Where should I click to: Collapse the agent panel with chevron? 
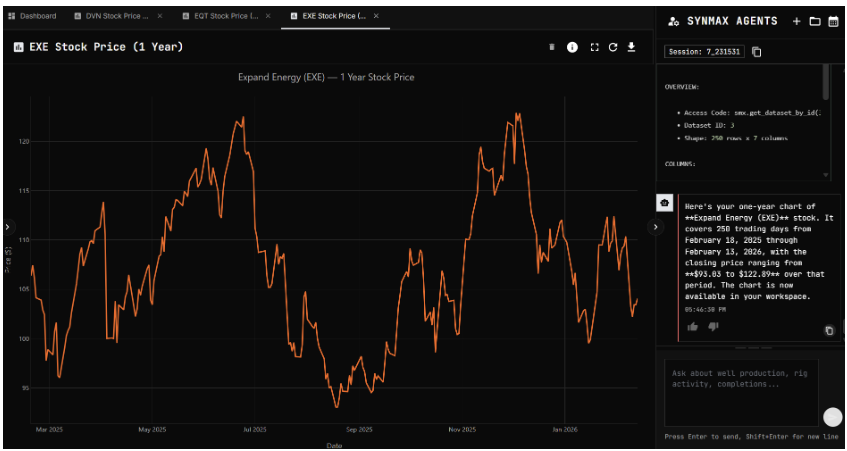click(656, 227)
